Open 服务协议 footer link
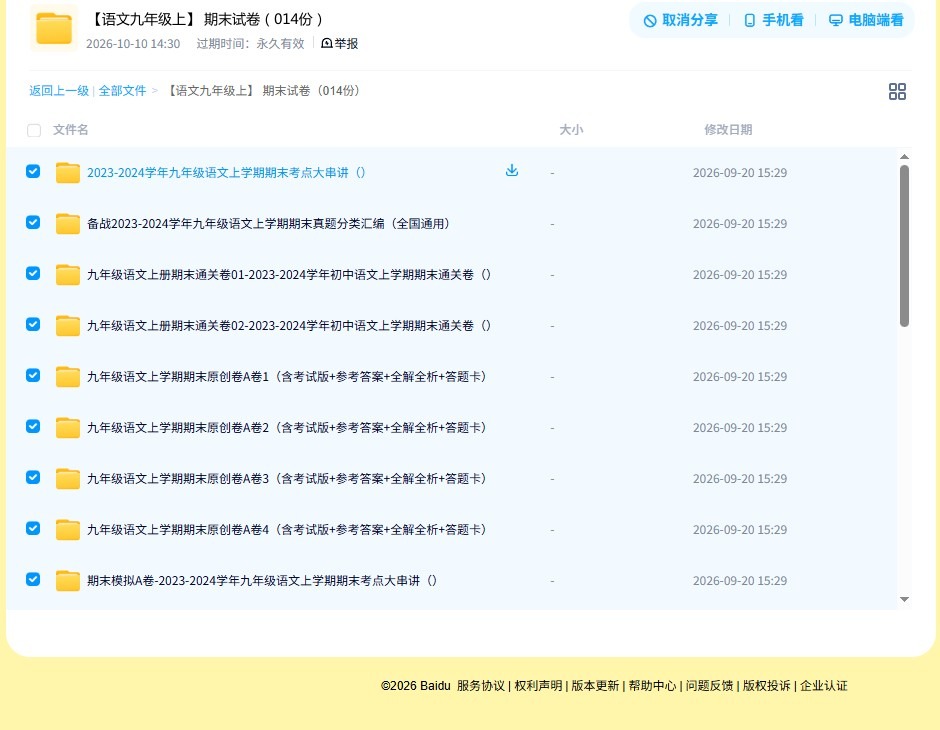The image size is (940, 730). [x=481, y=685]
